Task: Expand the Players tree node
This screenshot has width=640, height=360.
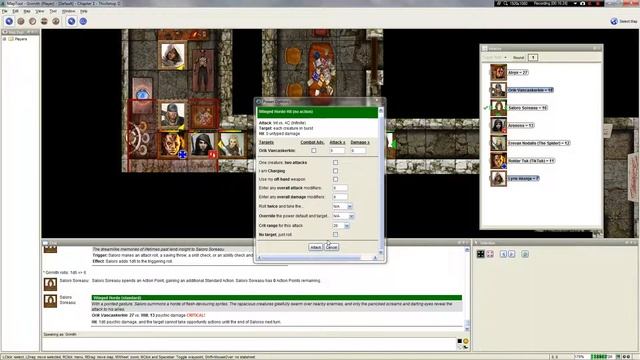Action: click(4, 39)
